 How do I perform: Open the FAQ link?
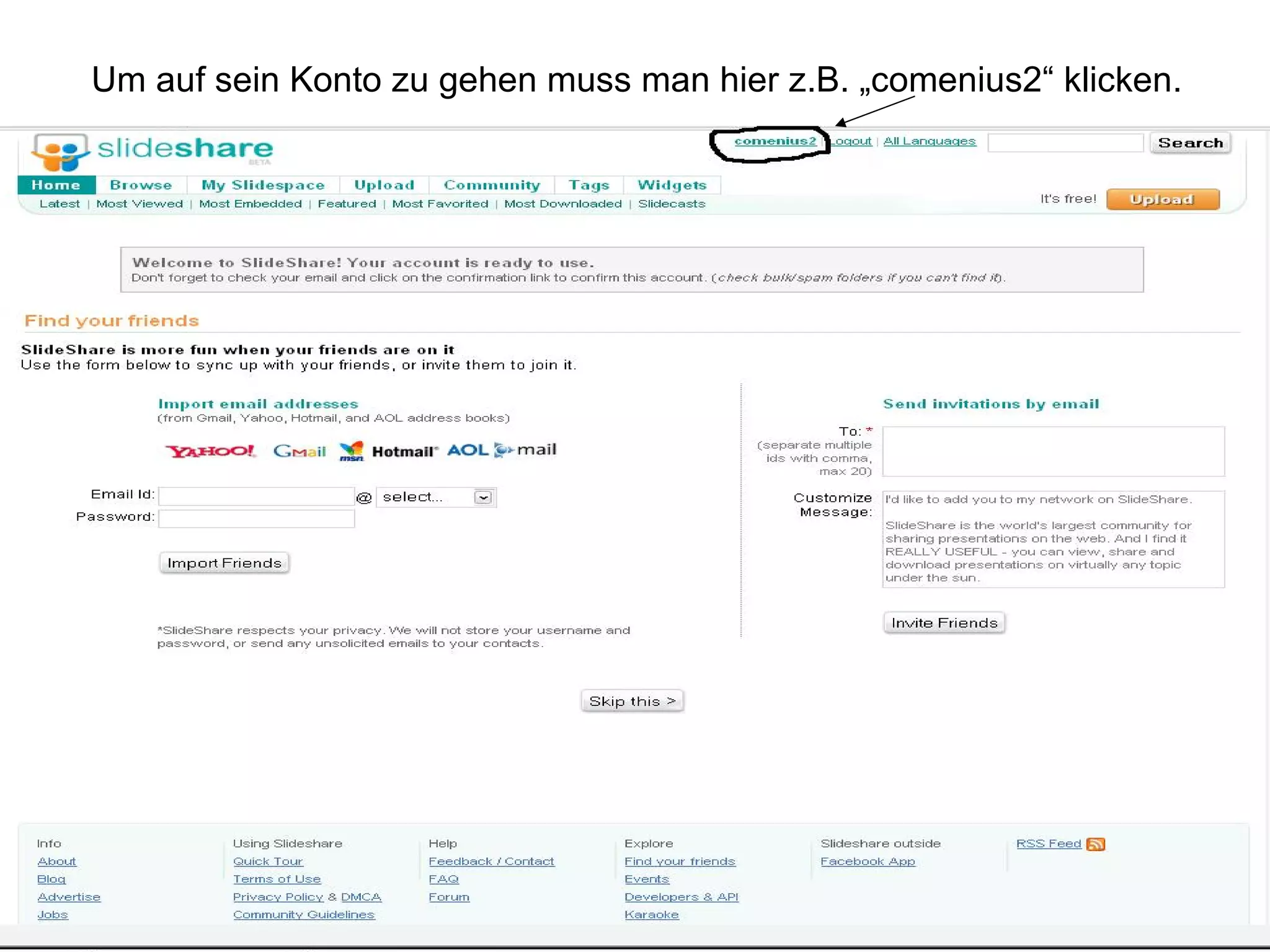pos(444,879)
